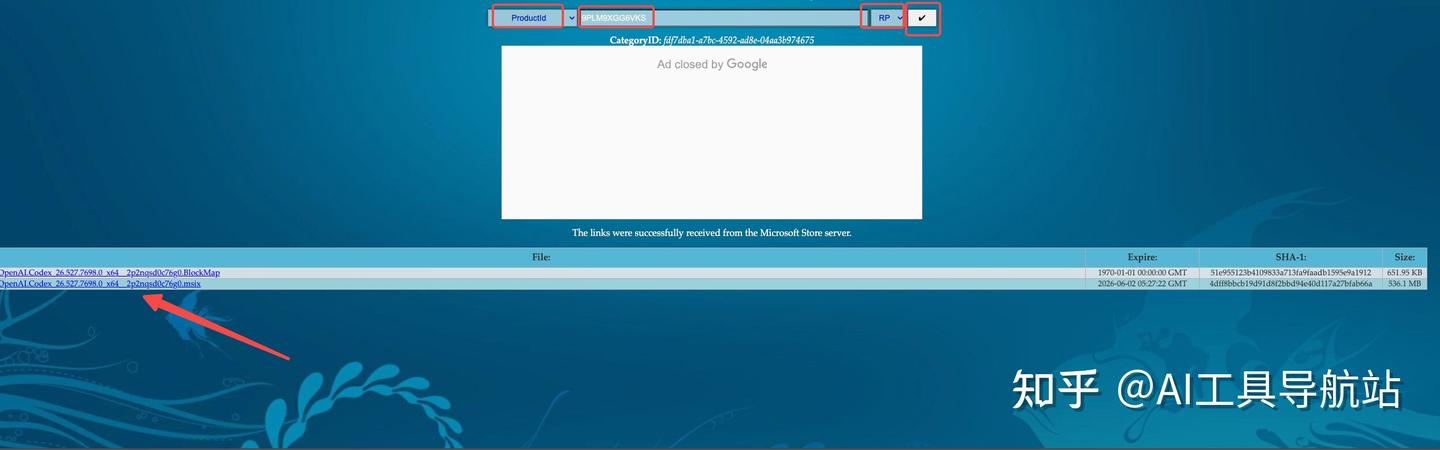Click the CategoryID value text
Screen dimensions: 1440x450
click(738, 41)
